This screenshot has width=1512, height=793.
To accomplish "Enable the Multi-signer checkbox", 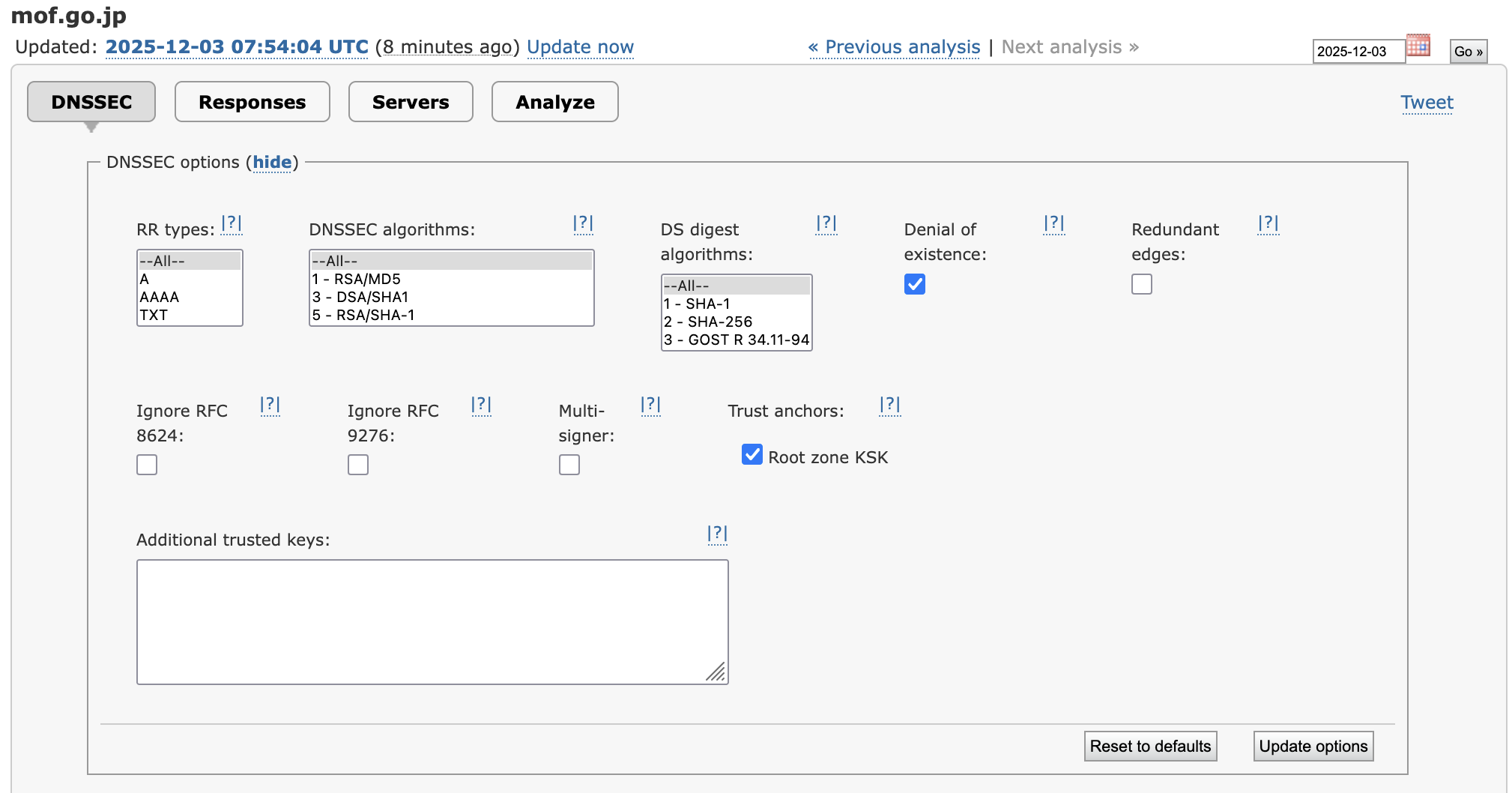I will (569, 465).
